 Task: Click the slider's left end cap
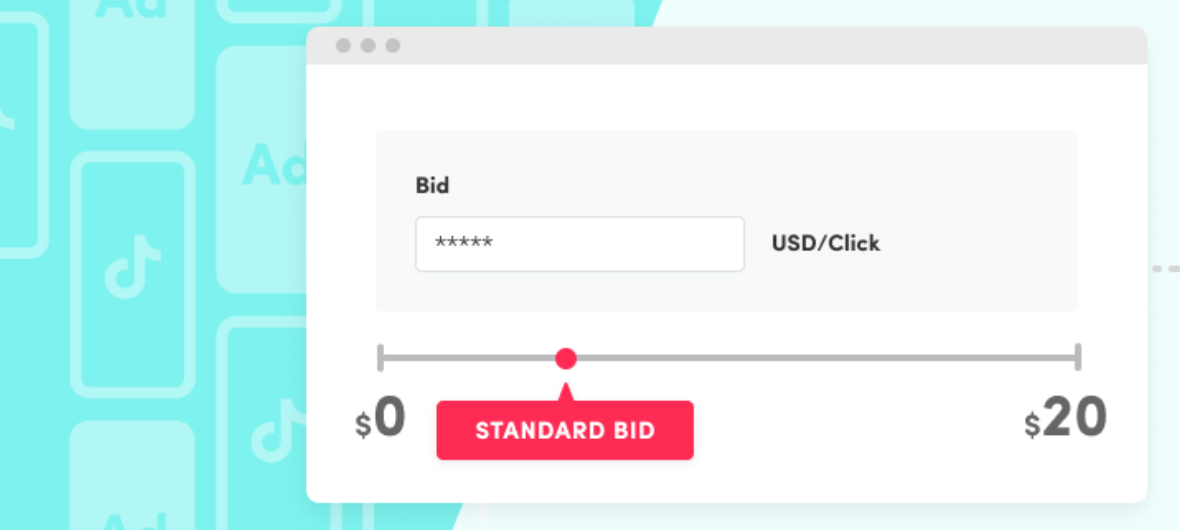(380, 357)
